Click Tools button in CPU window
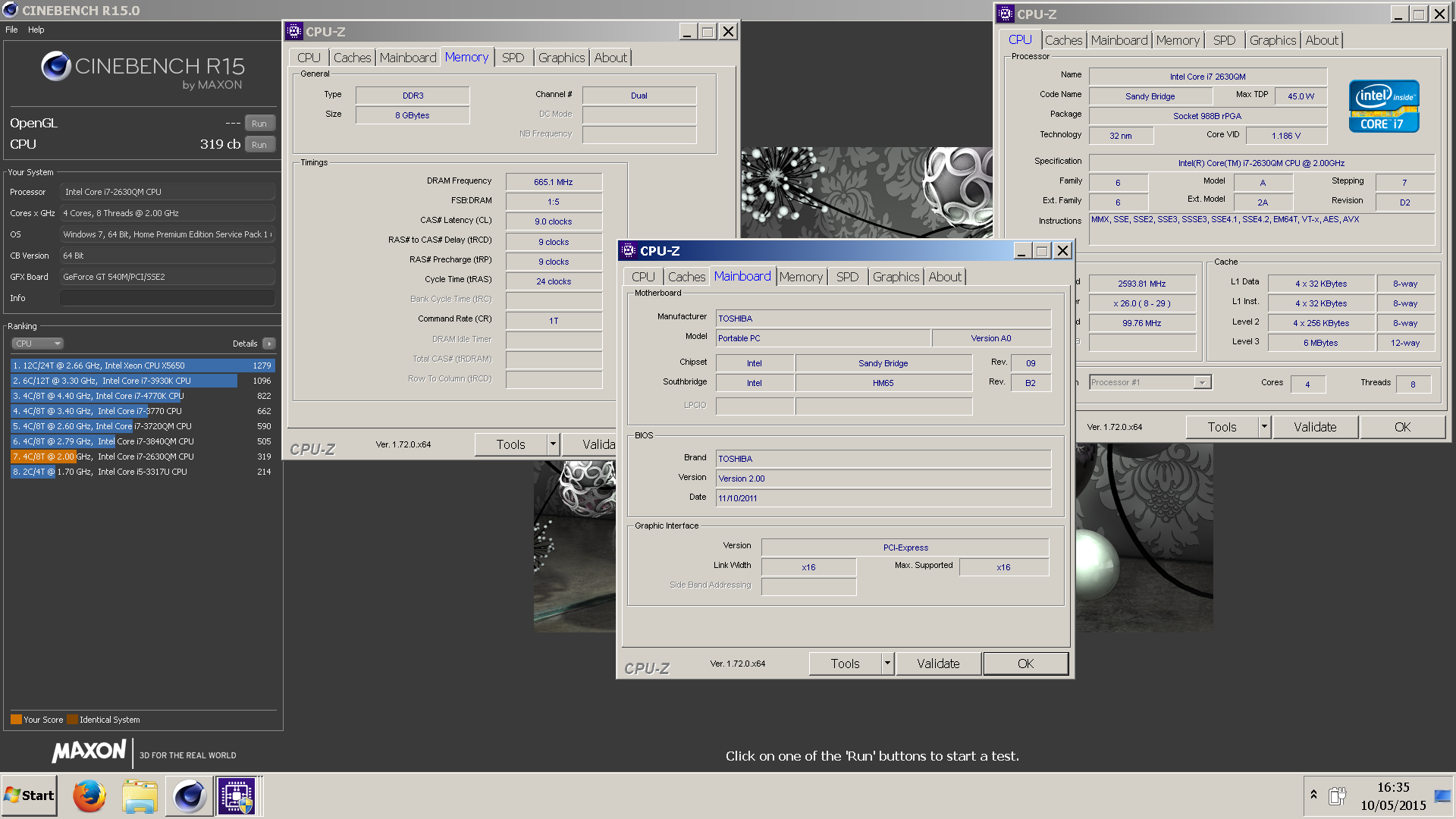 point(1222,427)
